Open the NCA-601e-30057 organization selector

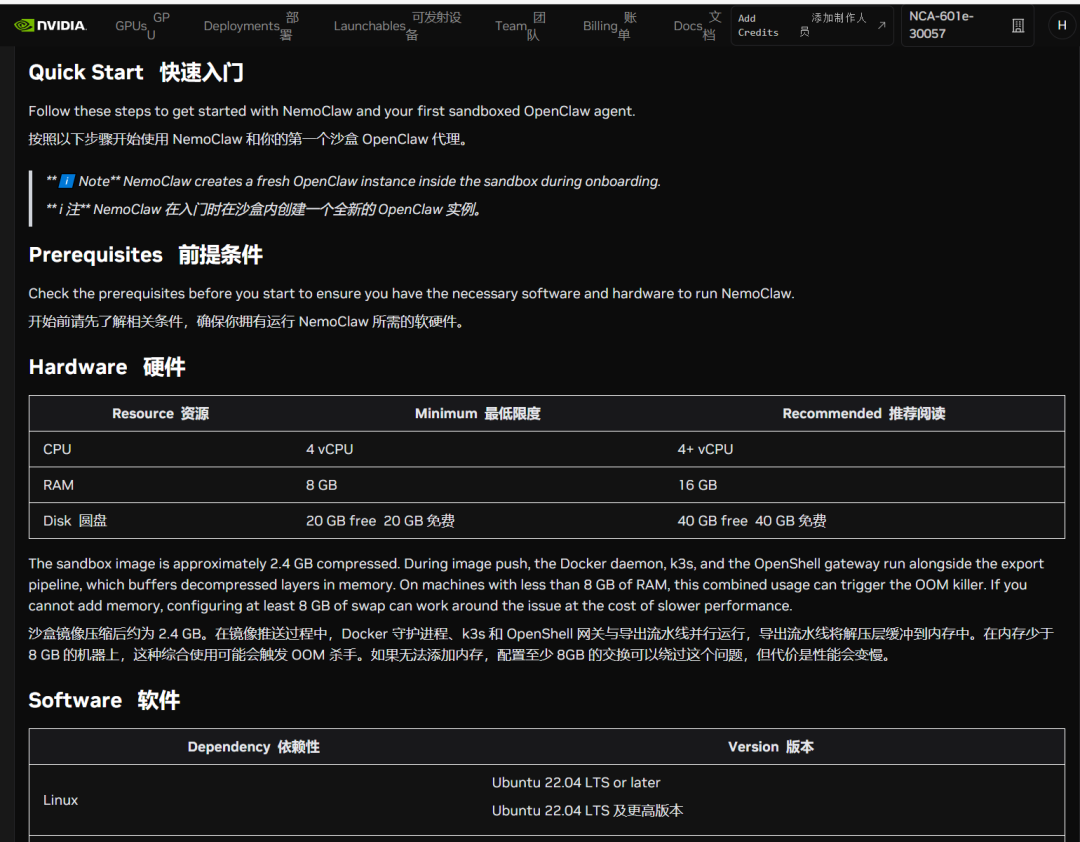(x=967, y=25)
